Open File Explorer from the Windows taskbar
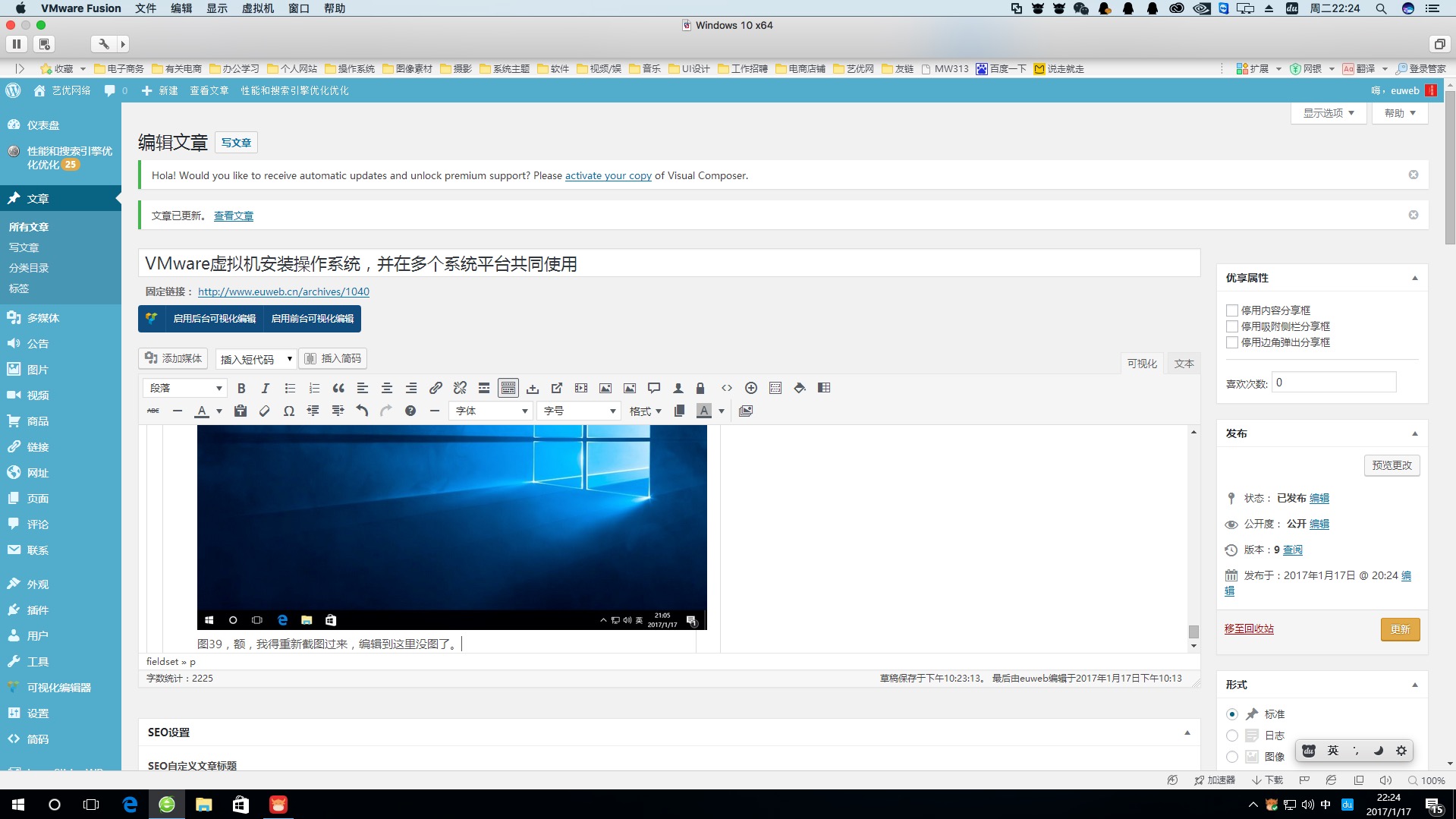This screenshot has height=819, width=1456. pos(203,805)
